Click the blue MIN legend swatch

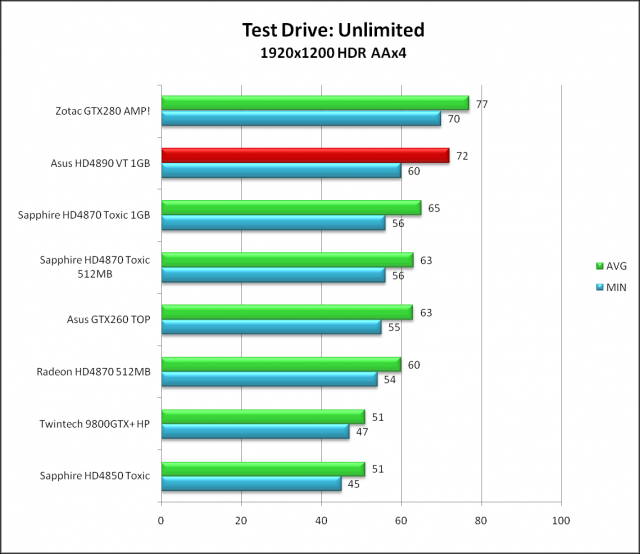click(x=600, y=287)
